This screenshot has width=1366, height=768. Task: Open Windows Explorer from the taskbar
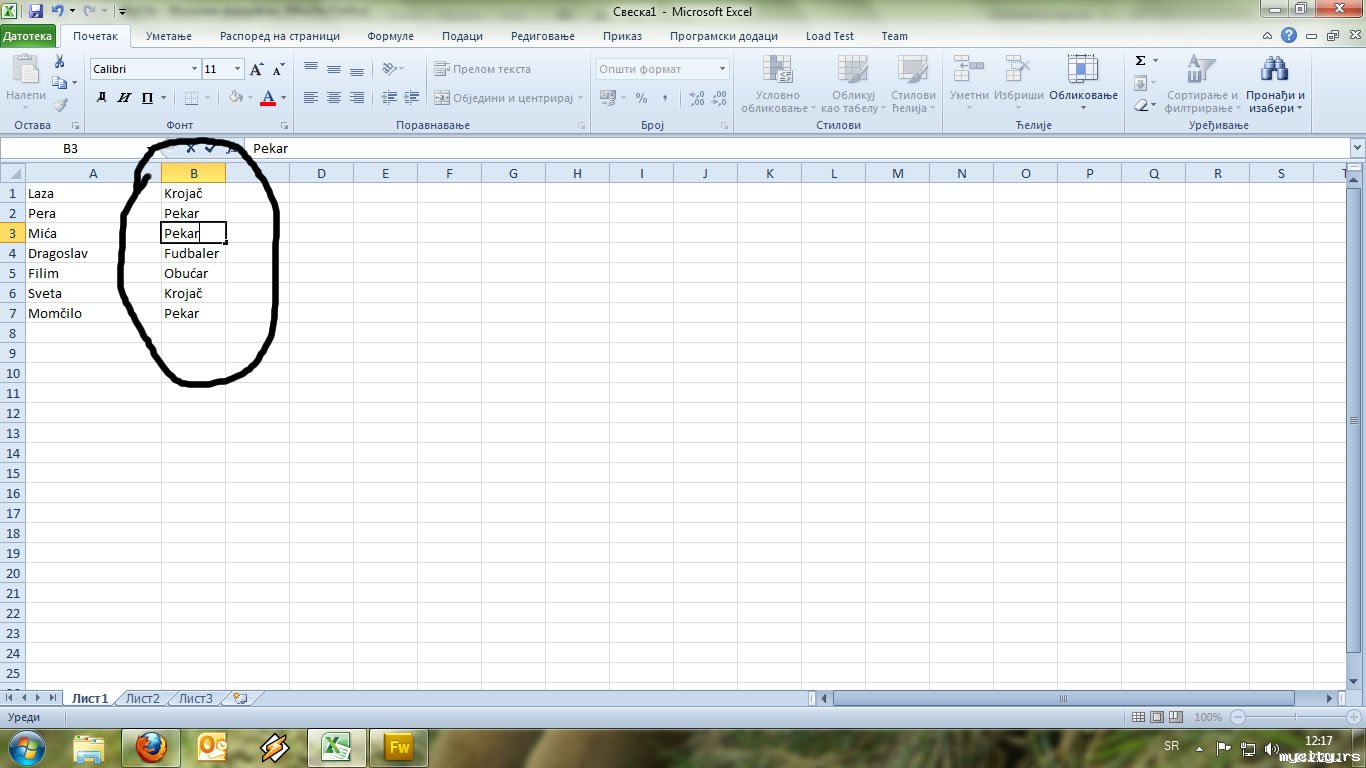tap(88, 746)
